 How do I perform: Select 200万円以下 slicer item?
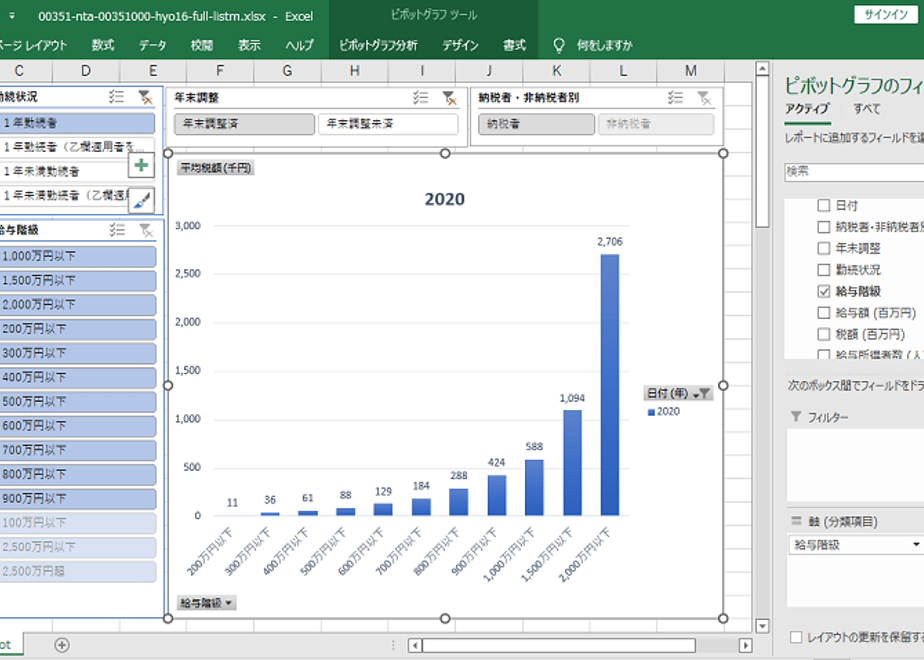tap(78, 329)
